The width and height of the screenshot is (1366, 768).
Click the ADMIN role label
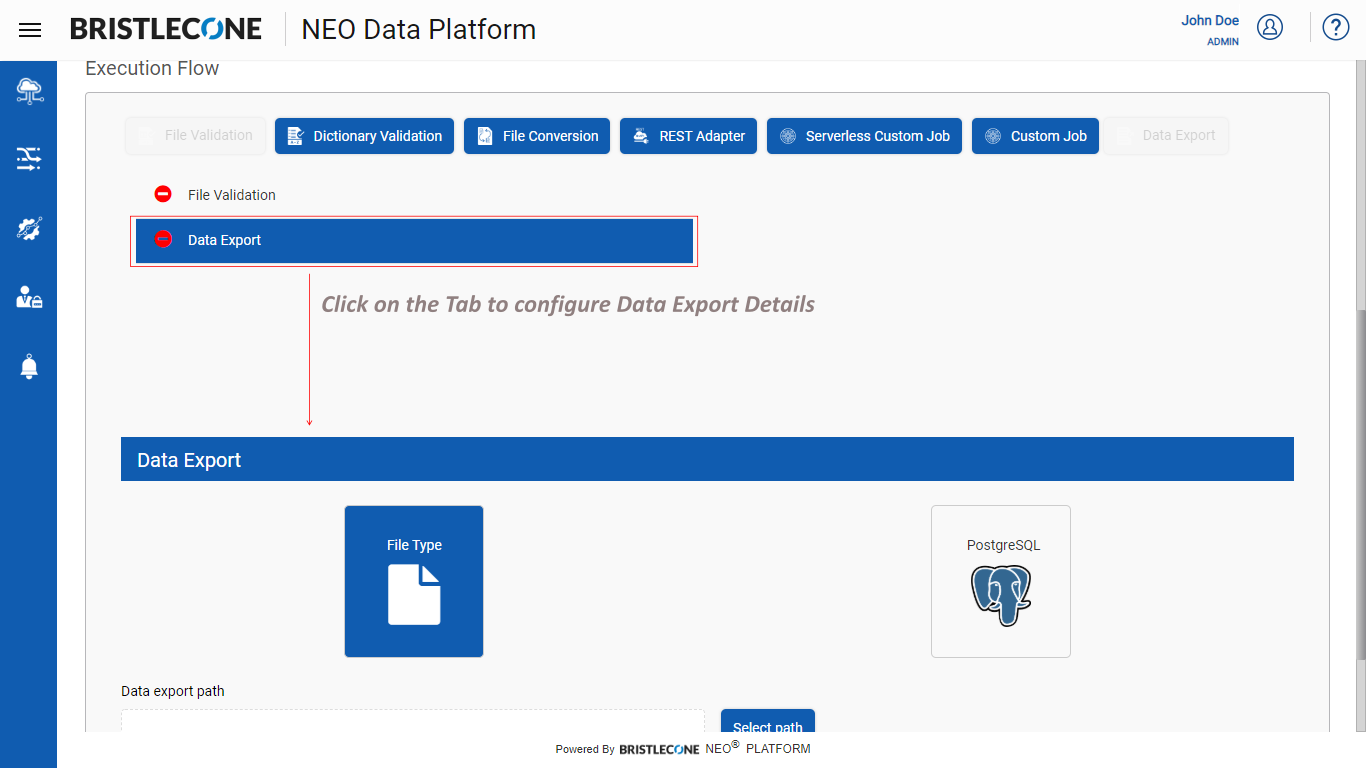[1223, 42]
